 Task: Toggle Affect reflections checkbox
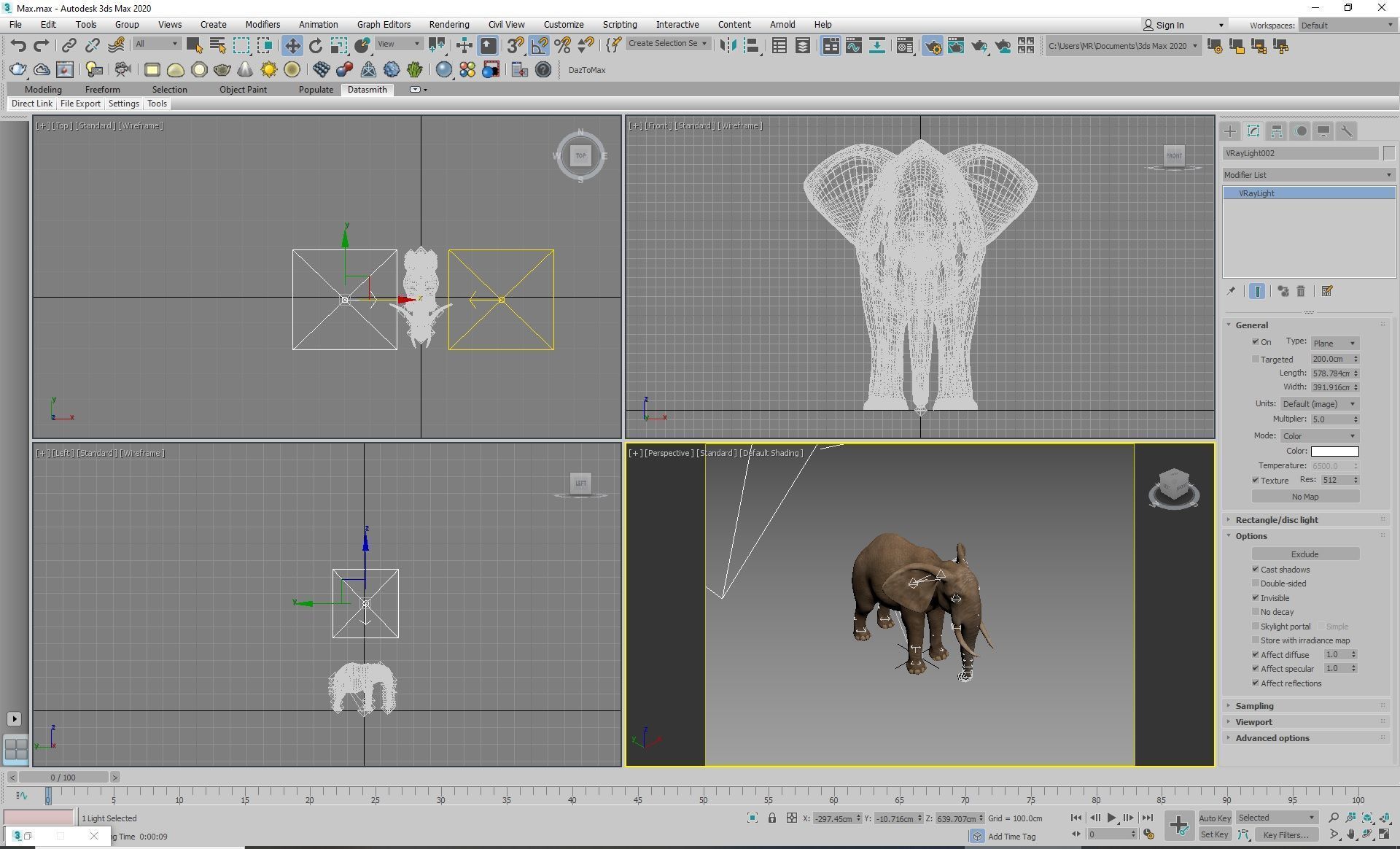point(1256,683)
